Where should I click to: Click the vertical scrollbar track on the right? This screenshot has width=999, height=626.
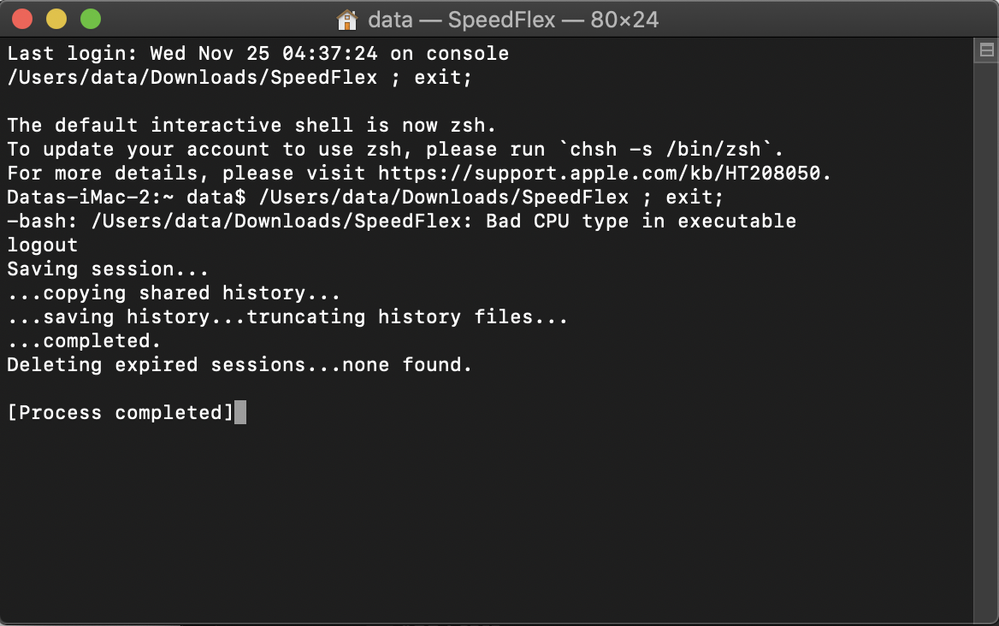coord(986,340)
